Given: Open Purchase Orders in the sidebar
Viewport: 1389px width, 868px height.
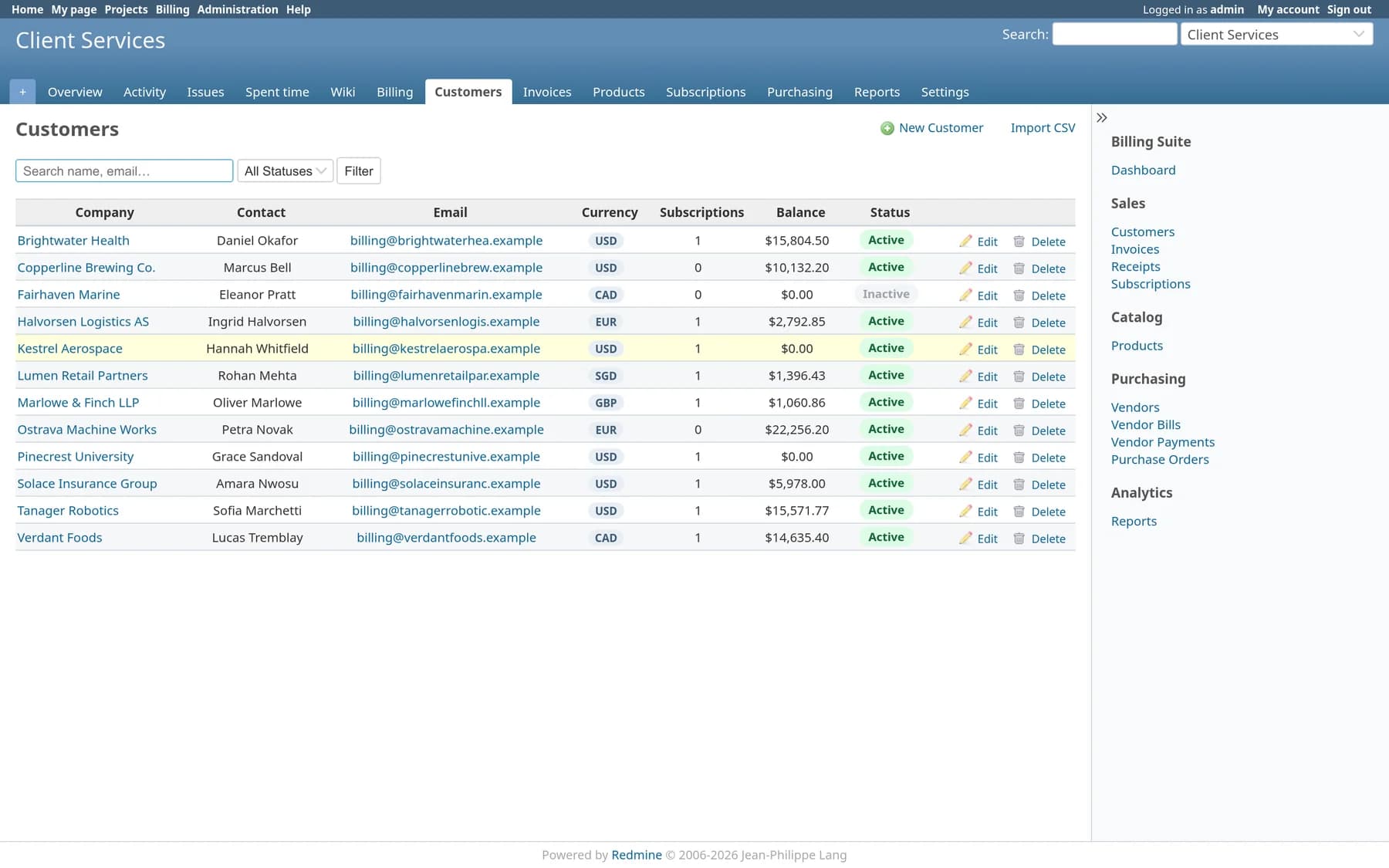Looking at the screenshot, I should tap(1160, 460).
